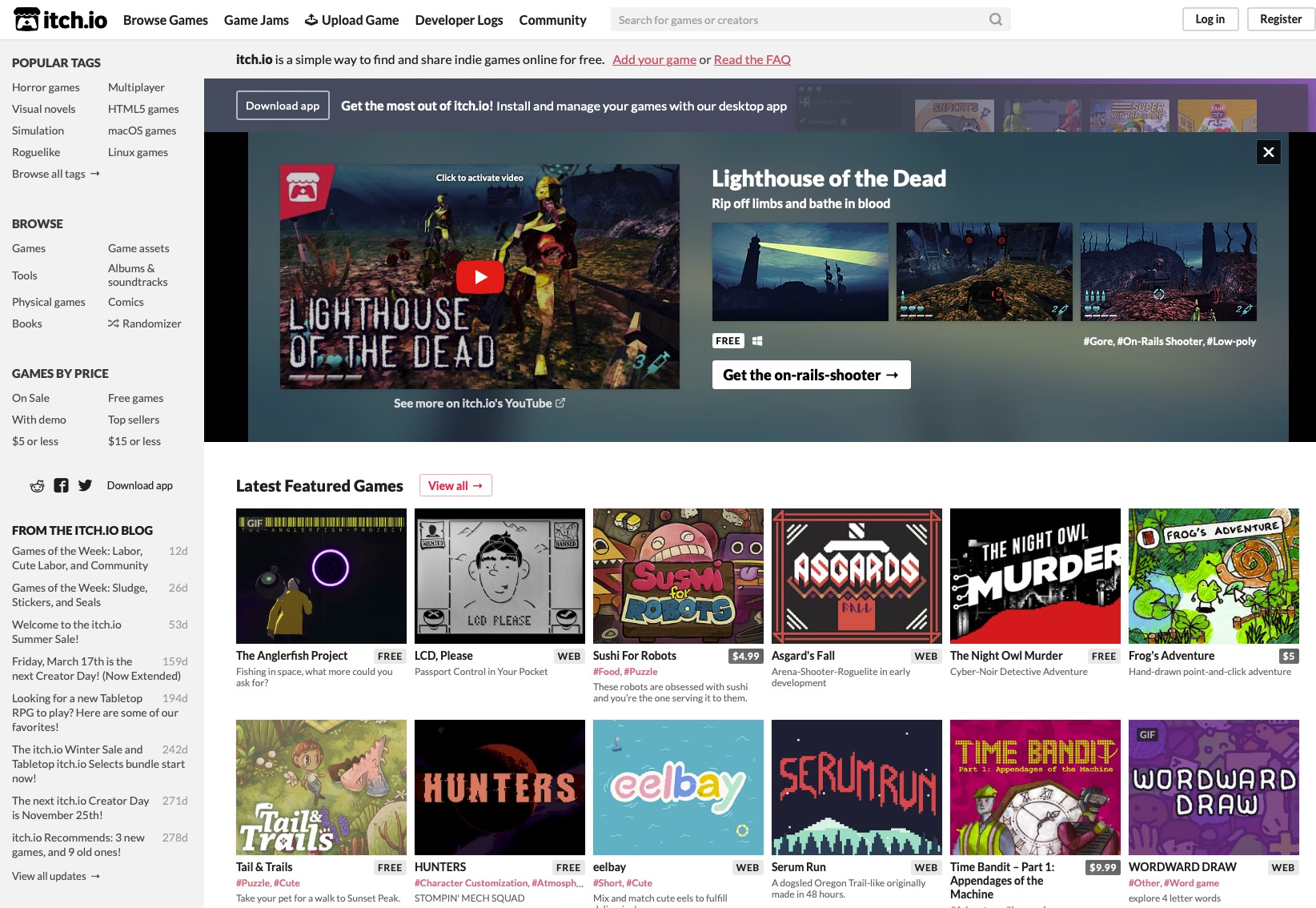Open itch.io on Reddit via the Reddit icon

36,485
